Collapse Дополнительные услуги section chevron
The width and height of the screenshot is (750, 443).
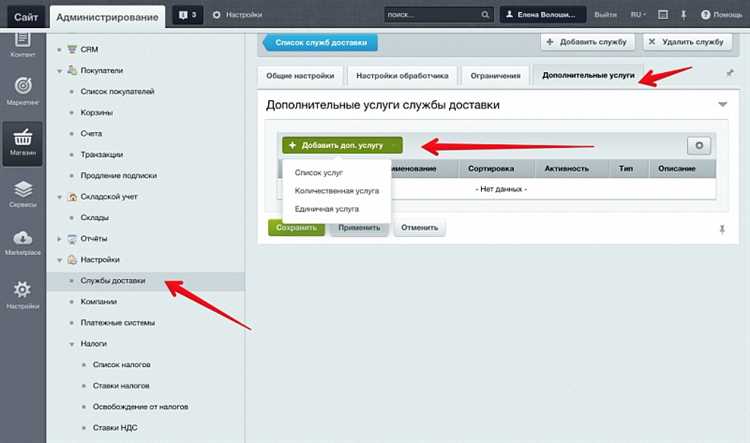(723, 104)
